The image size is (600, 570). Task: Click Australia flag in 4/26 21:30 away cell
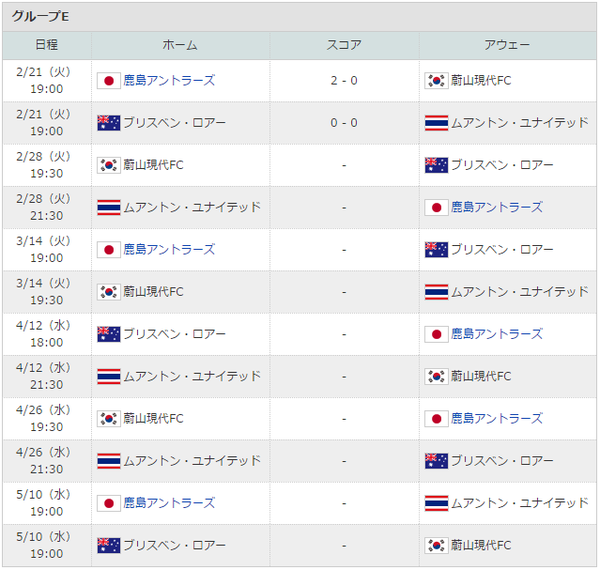coord(436,461)
